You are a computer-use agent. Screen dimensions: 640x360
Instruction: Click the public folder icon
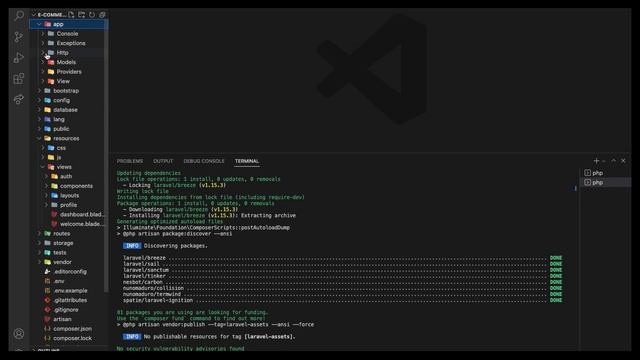coord(47,129)
